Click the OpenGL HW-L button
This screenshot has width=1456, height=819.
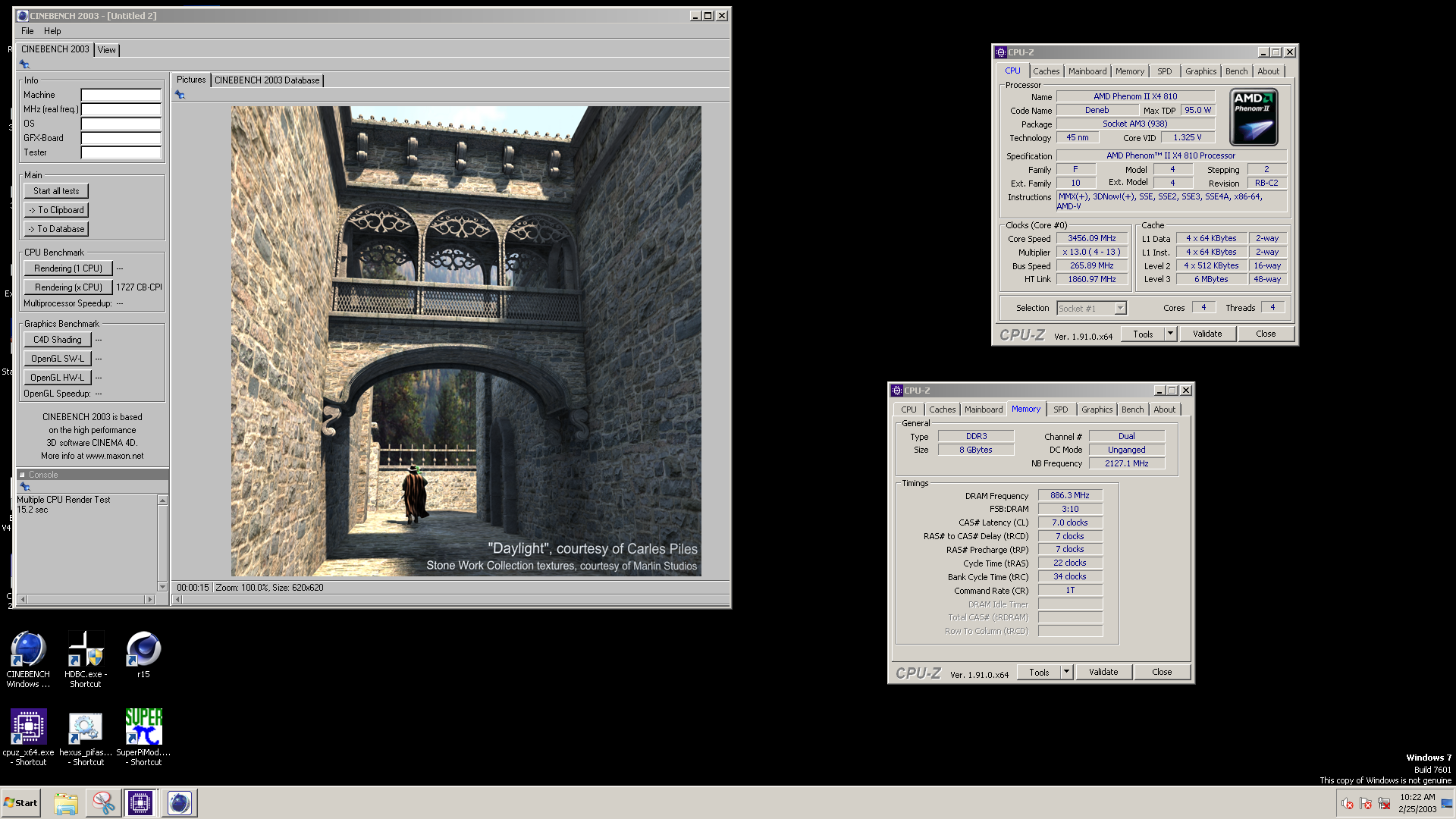pos(58,378)
